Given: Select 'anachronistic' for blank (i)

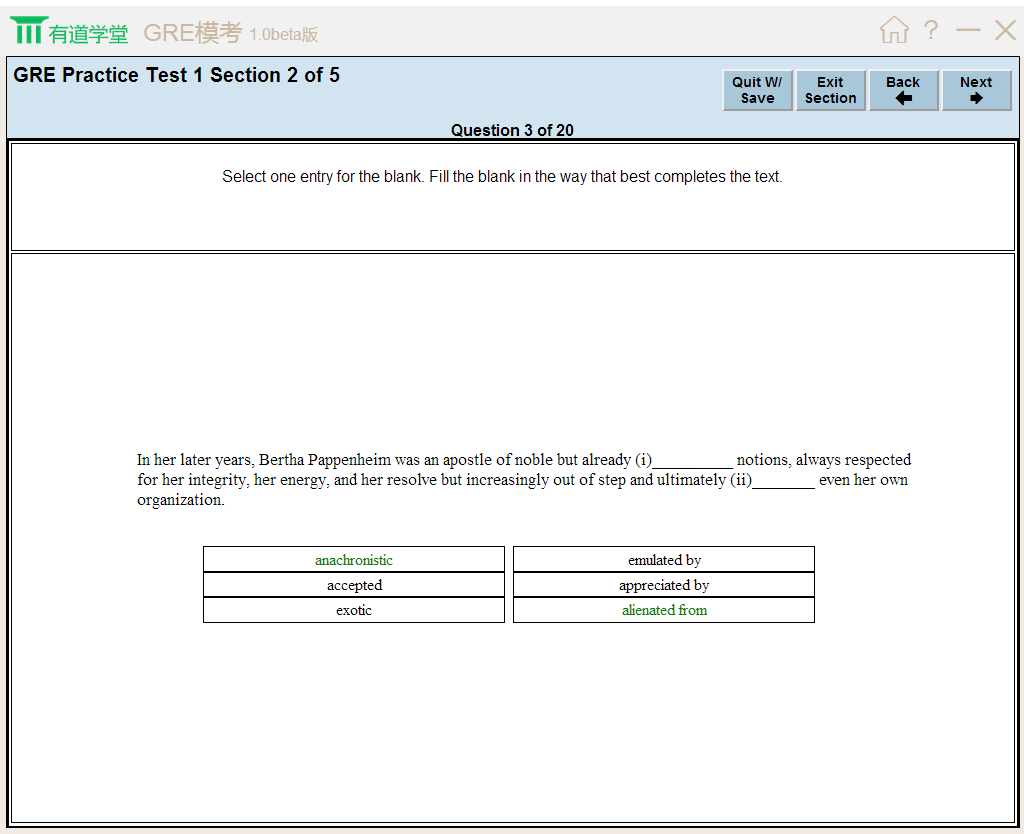Looking at the screenshot, I should 354,560.
